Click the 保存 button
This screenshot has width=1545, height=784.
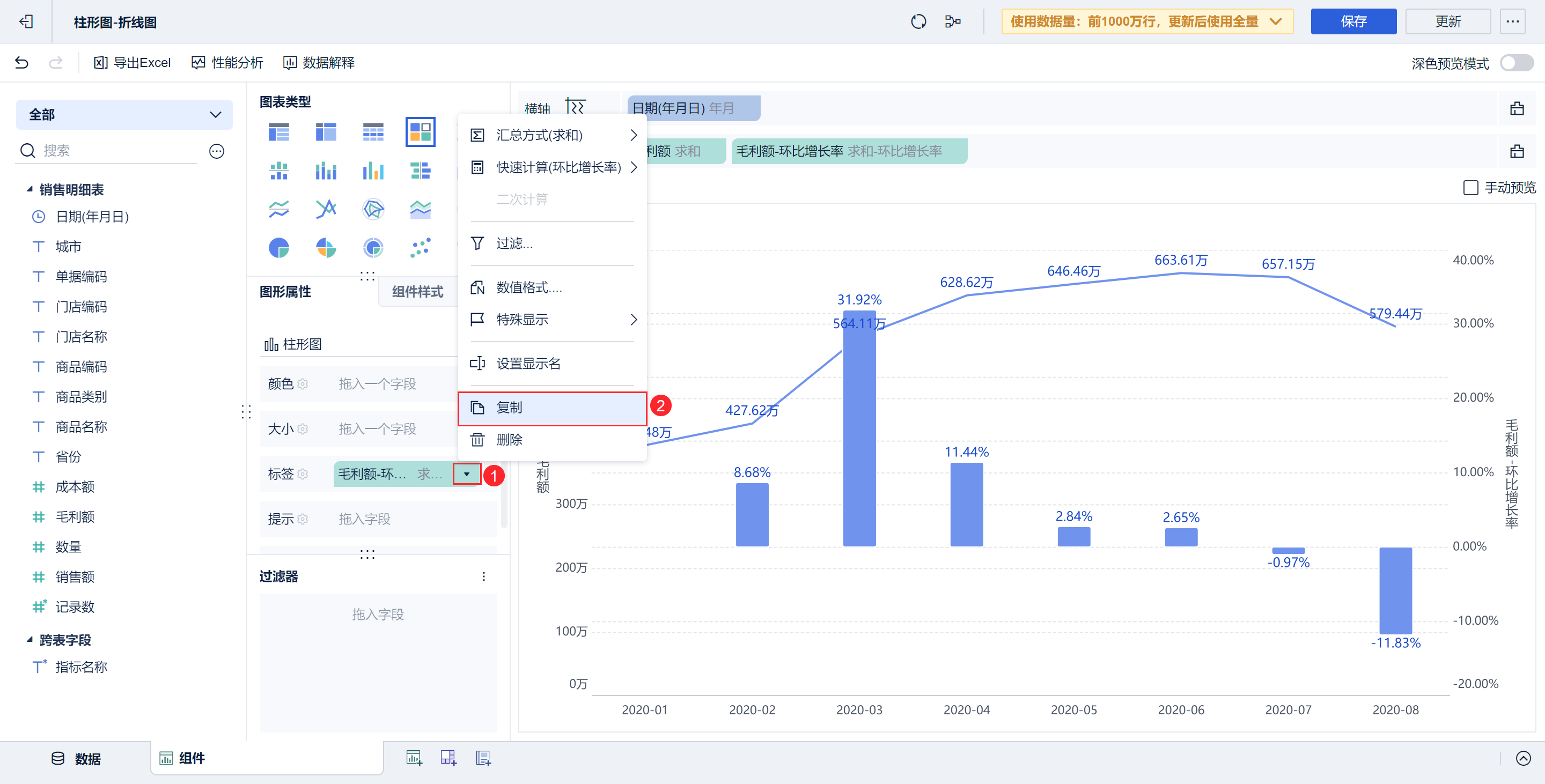coord(1352,21)
